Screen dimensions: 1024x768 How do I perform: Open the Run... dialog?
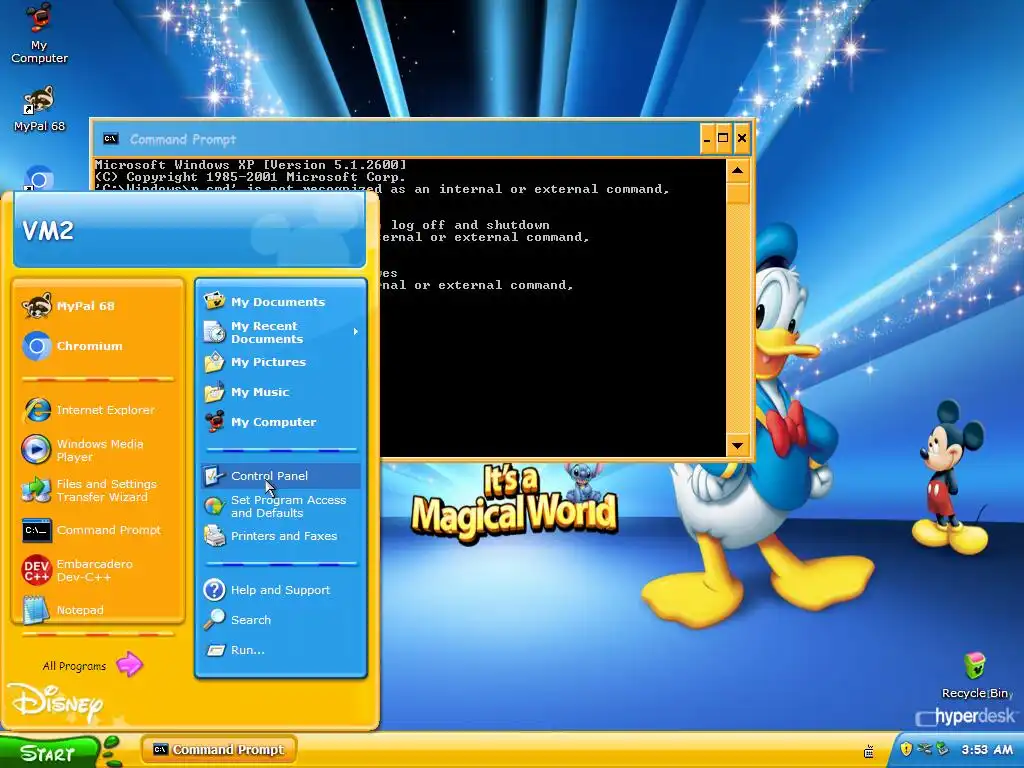(x=281, y=650)
